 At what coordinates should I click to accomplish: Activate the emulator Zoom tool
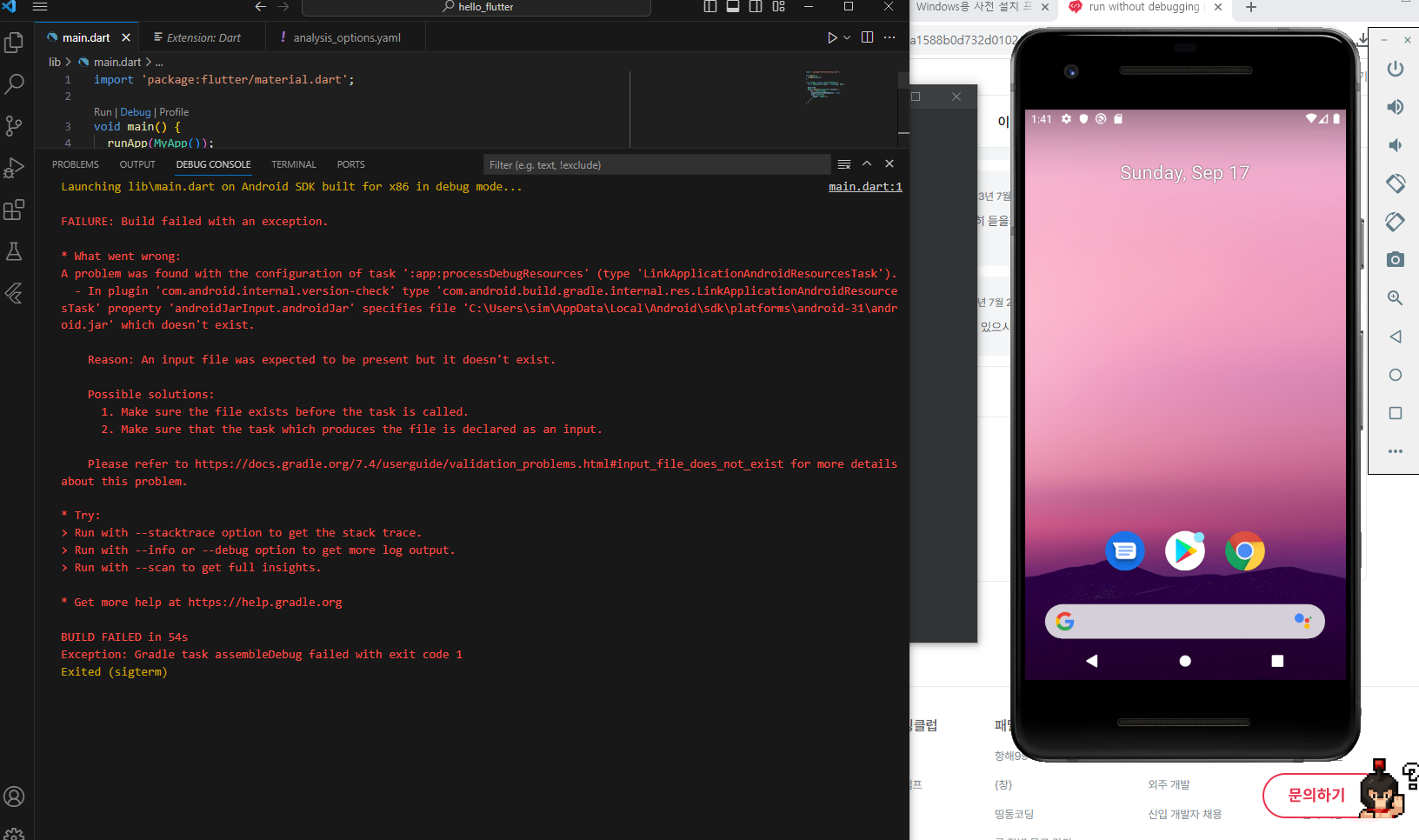pyautogui.click(x=1396, y=298)
